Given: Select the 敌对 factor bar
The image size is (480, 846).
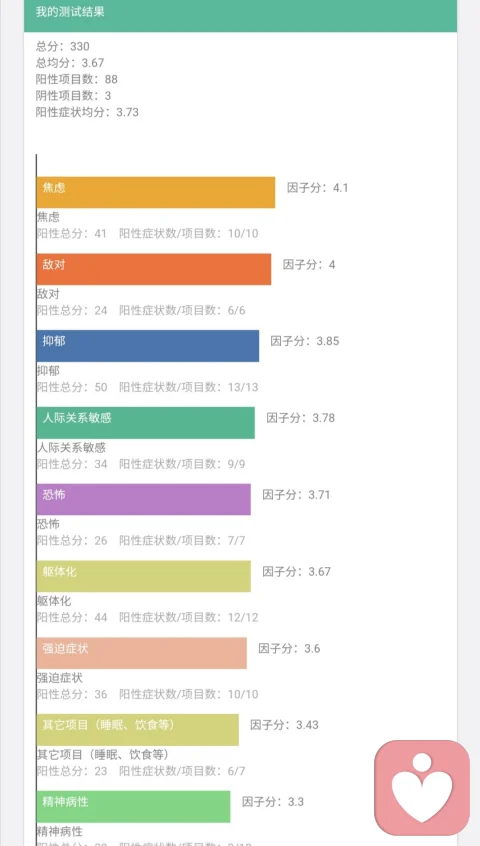Looking at the screenshot, I should pos(154,269).
